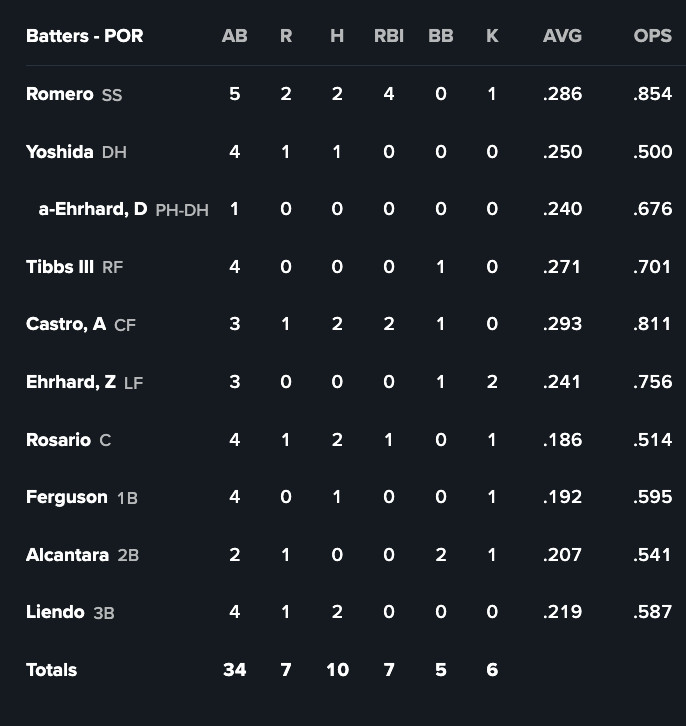
Task: Click the AVG column header
Action: pos(562,36)
